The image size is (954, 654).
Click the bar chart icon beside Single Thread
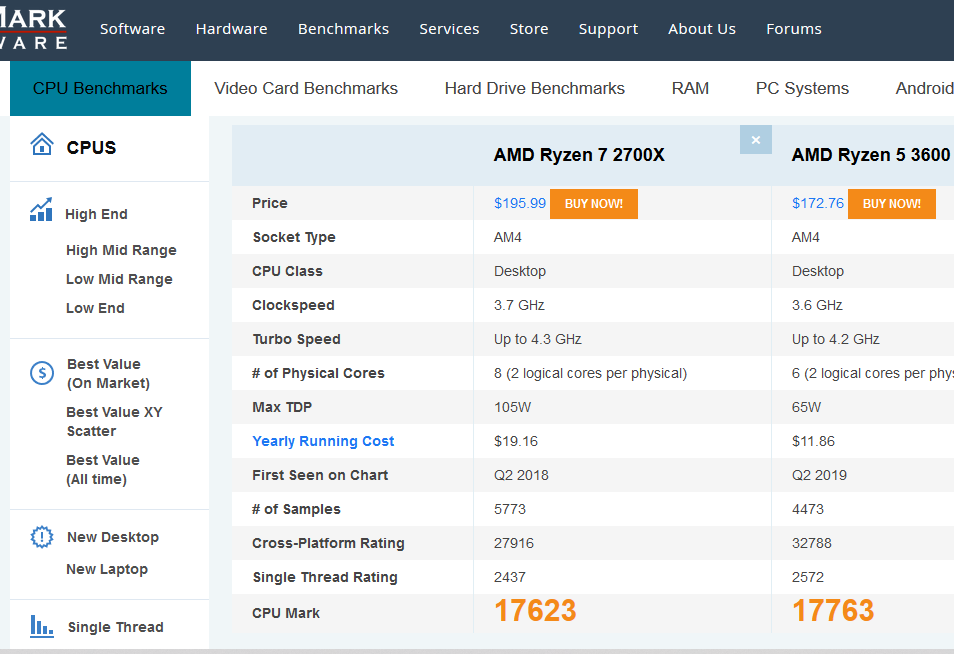42,625
